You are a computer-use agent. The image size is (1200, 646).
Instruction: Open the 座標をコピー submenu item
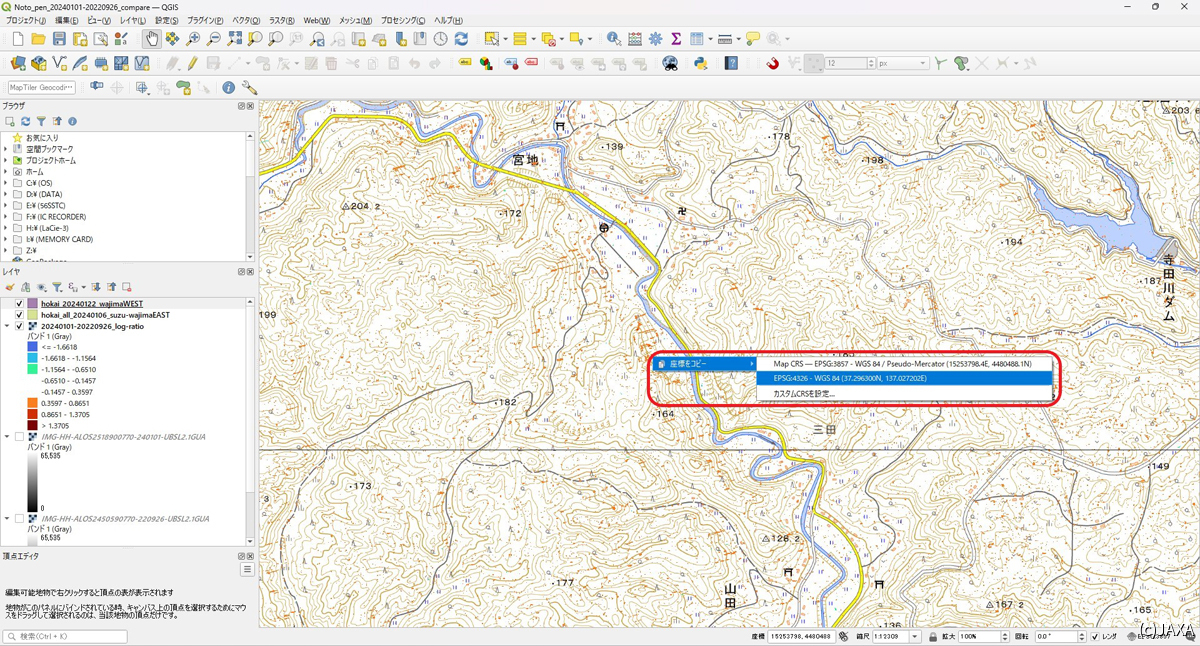[x=703, y=364]
